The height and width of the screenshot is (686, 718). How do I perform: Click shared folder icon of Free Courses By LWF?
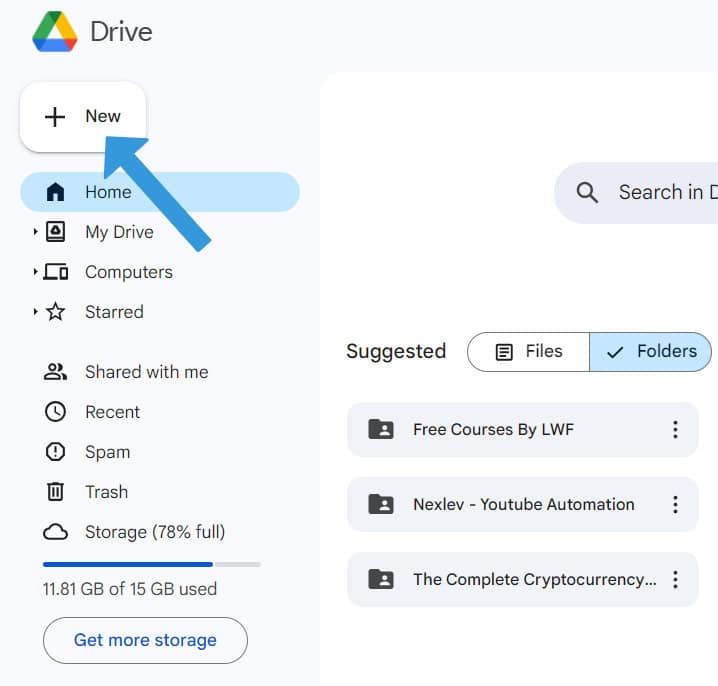click(381, 429)
